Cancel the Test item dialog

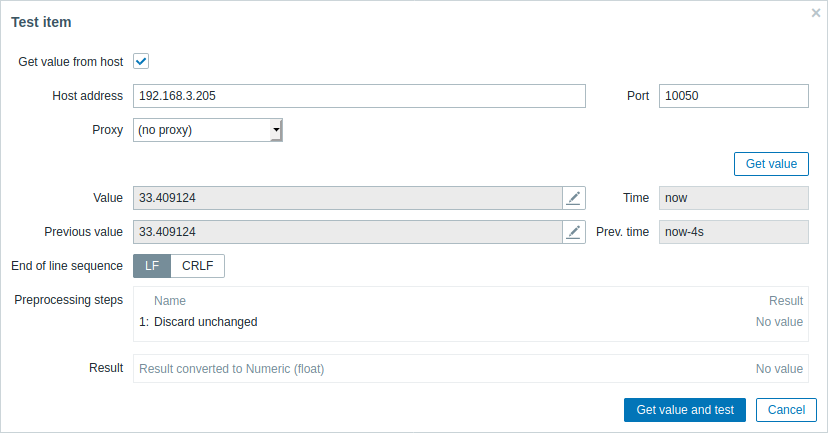coord(786,410)
